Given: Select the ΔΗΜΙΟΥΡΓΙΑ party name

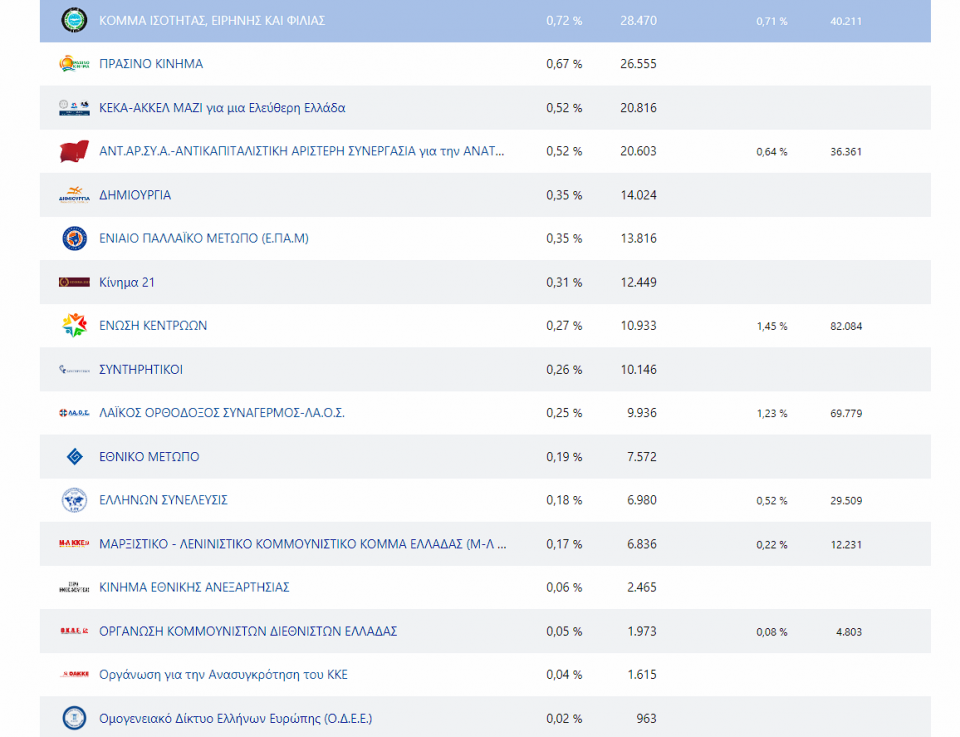Looking at the screenshot, I should coord(135,195).
